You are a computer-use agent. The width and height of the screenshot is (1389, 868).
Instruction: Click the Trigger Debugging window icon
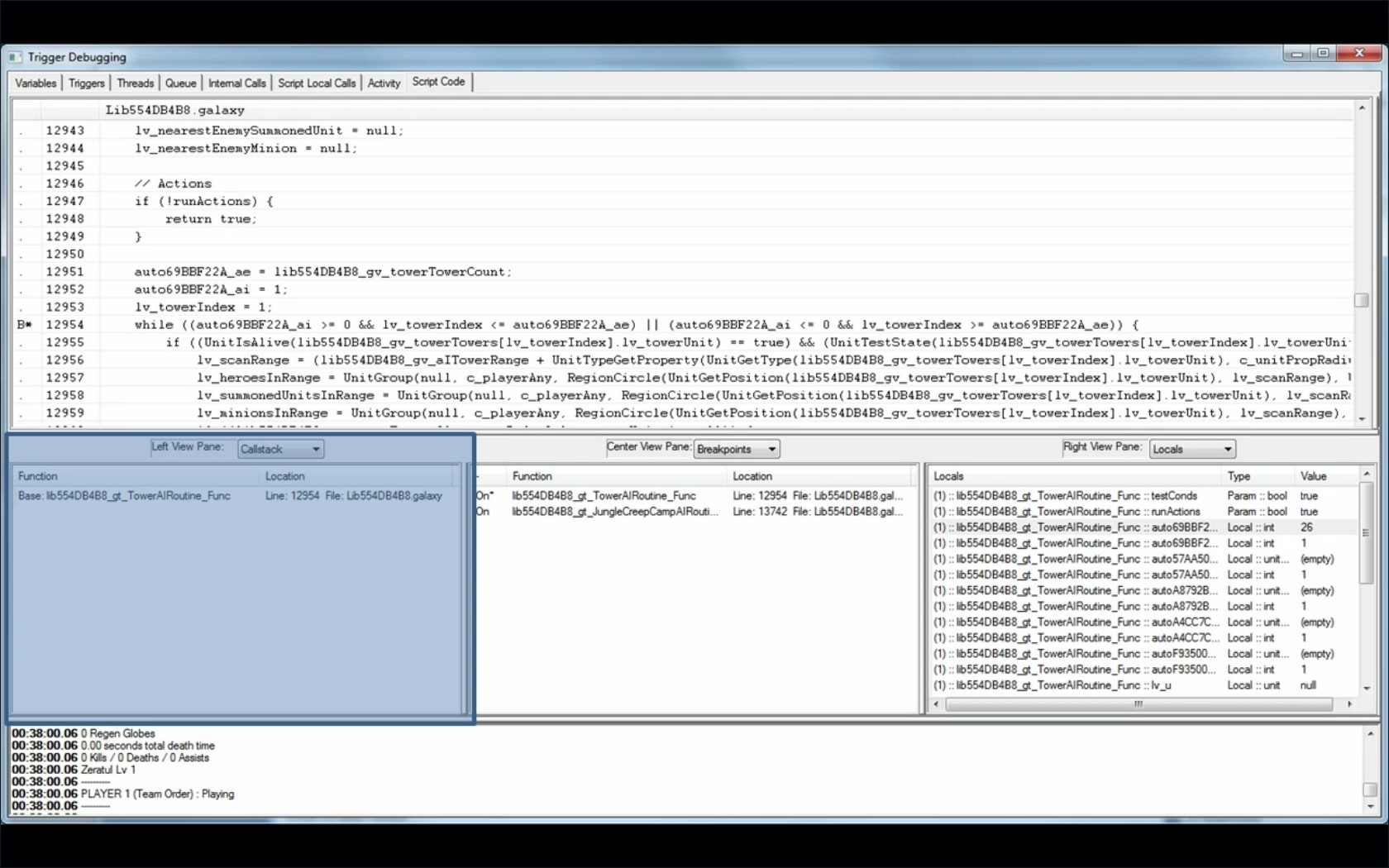(15, 57)
